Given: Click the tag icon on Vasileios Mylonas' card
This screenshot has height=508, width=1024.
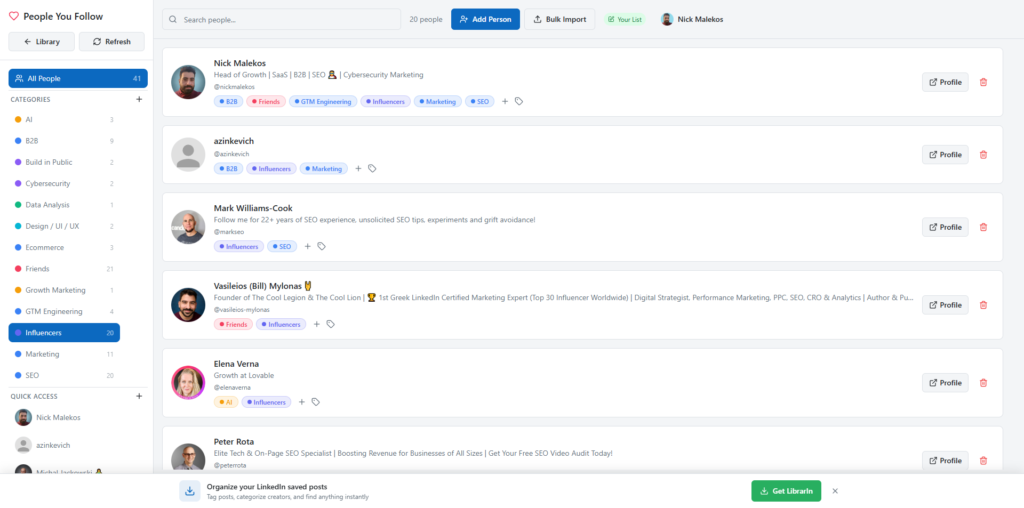Looking at the screenshot, I should click(331, 324).
